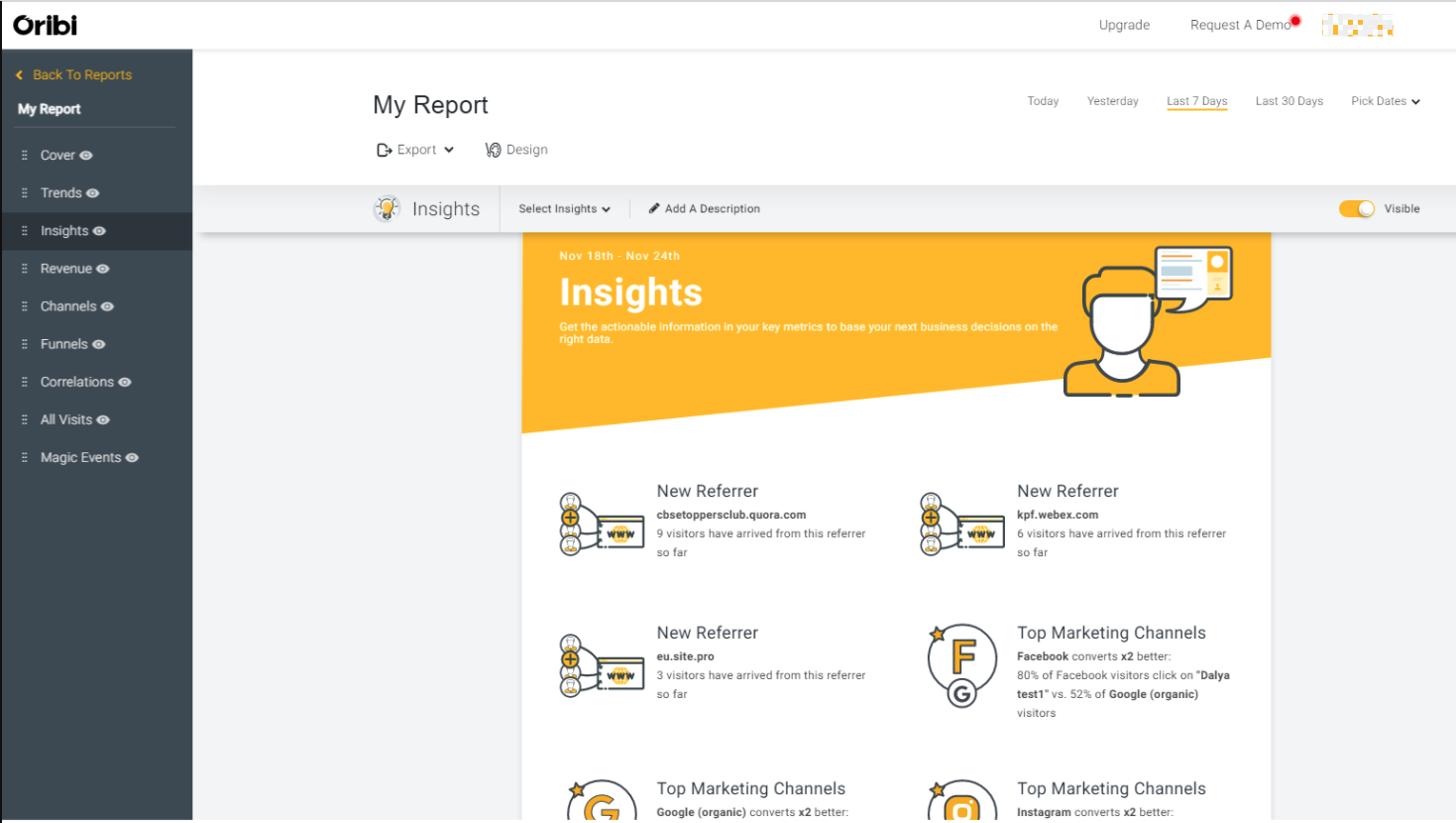Click the Oribi logo
The image size is (1456, 823).
click(x=45, y=25)
